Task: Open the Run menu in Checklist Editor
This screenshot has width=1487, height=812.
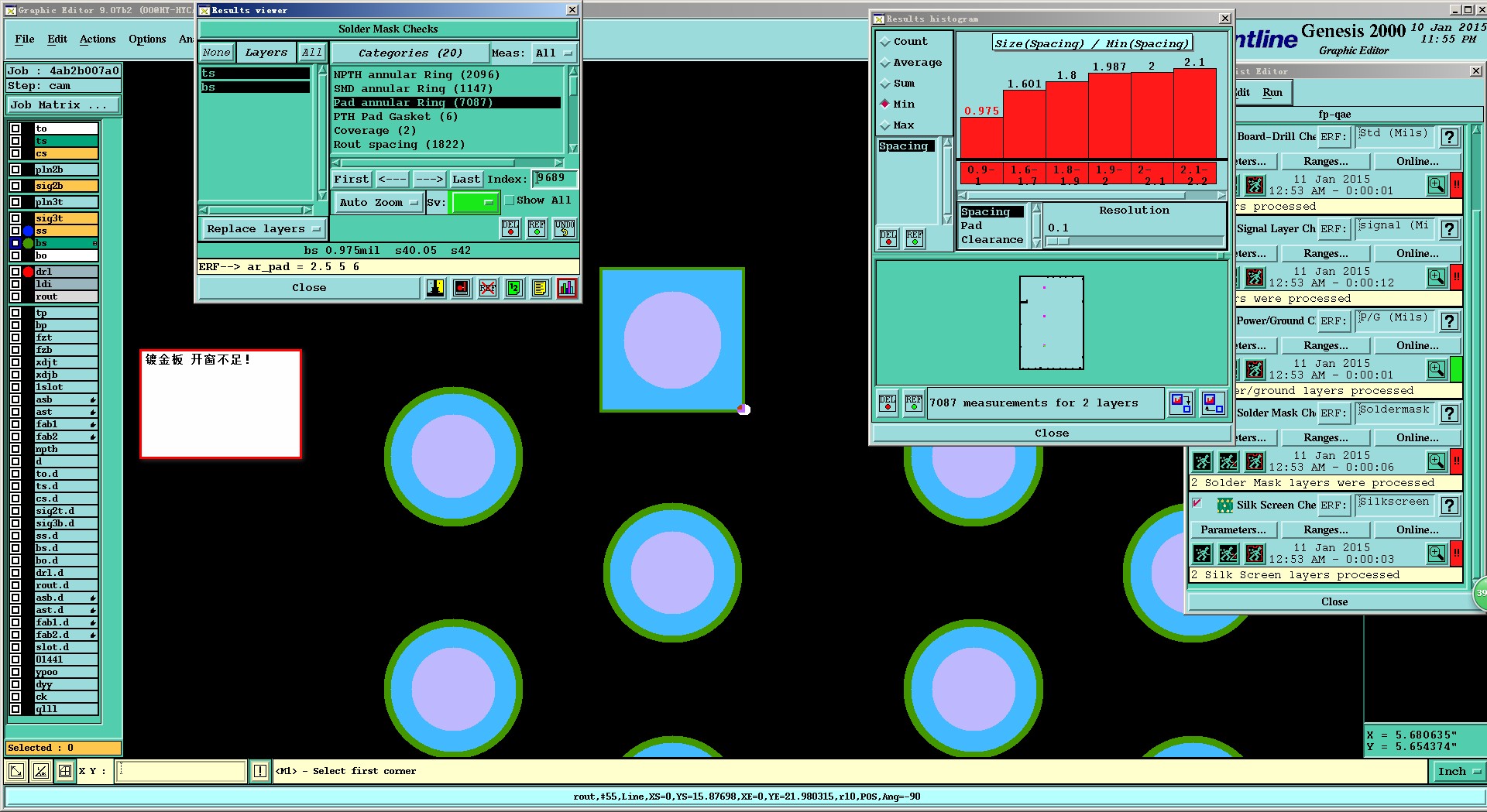Action: tap(1272, 93)
